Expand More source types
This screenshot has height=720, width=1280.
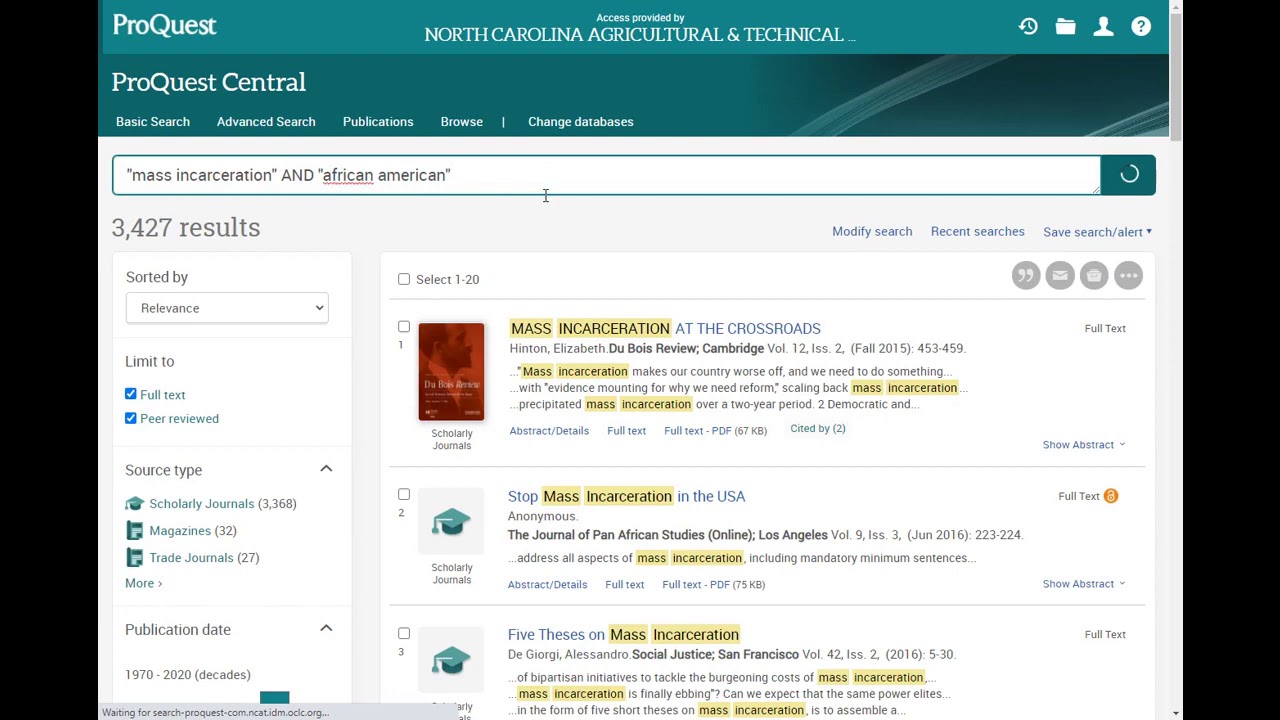pos(143,583)
